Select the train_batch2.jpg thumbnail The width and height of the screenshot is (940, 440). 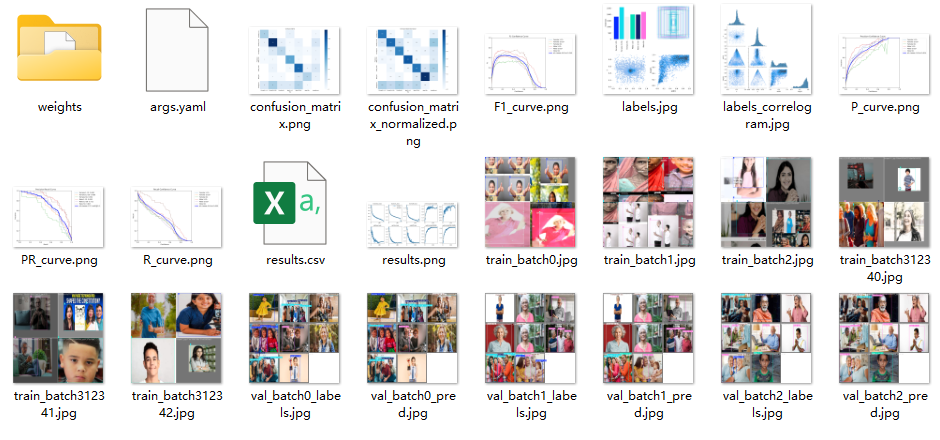click(766, 202)
